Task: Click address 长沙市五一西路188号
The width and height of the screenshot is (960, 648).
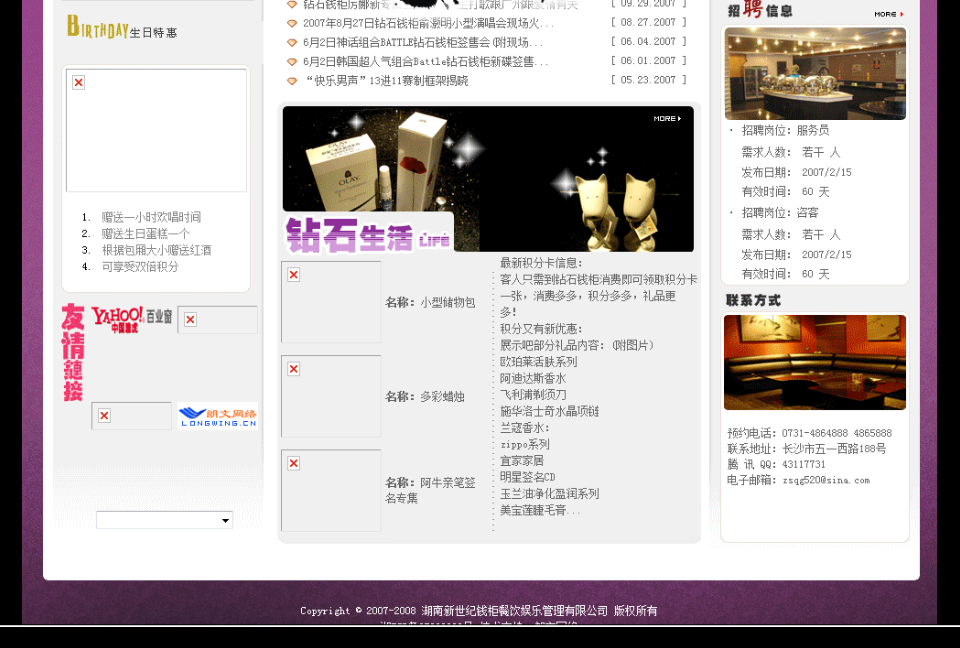Action: pyautogui.click(x=834, y=448)
